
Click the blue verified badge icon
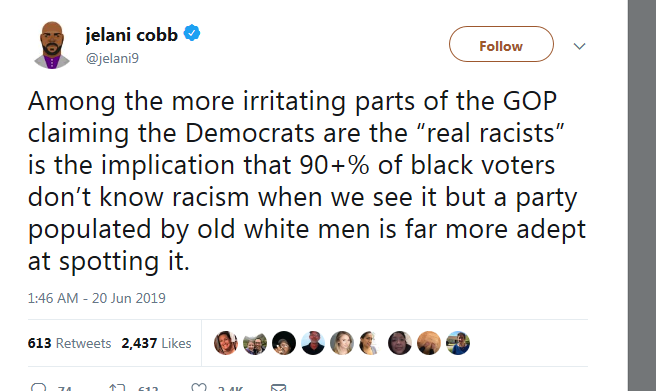coord(192,33)
